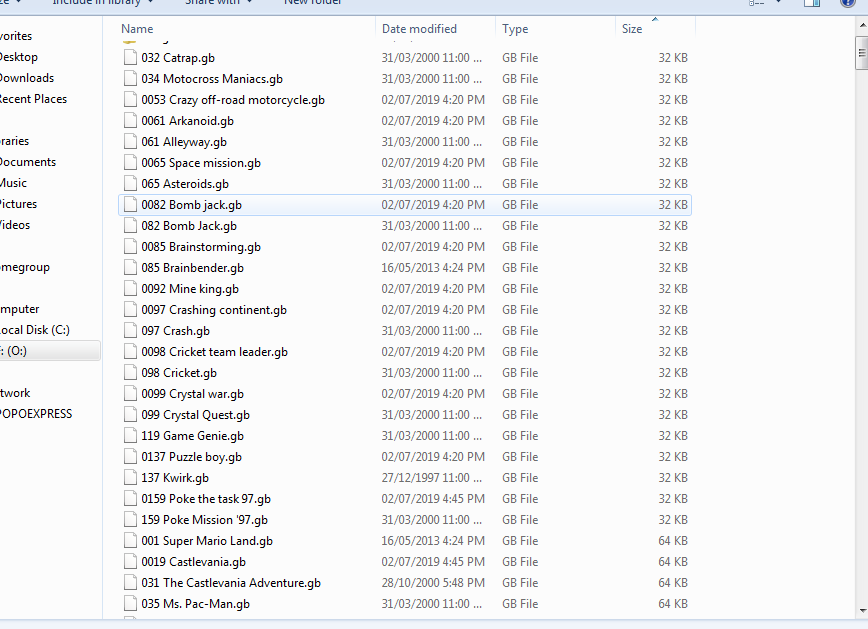The height and width of the screenshot is (629, 868).
Task: Click date 28/10/2000 5:48 PM of Castlevania Adventure
Action: click(433, 583)
